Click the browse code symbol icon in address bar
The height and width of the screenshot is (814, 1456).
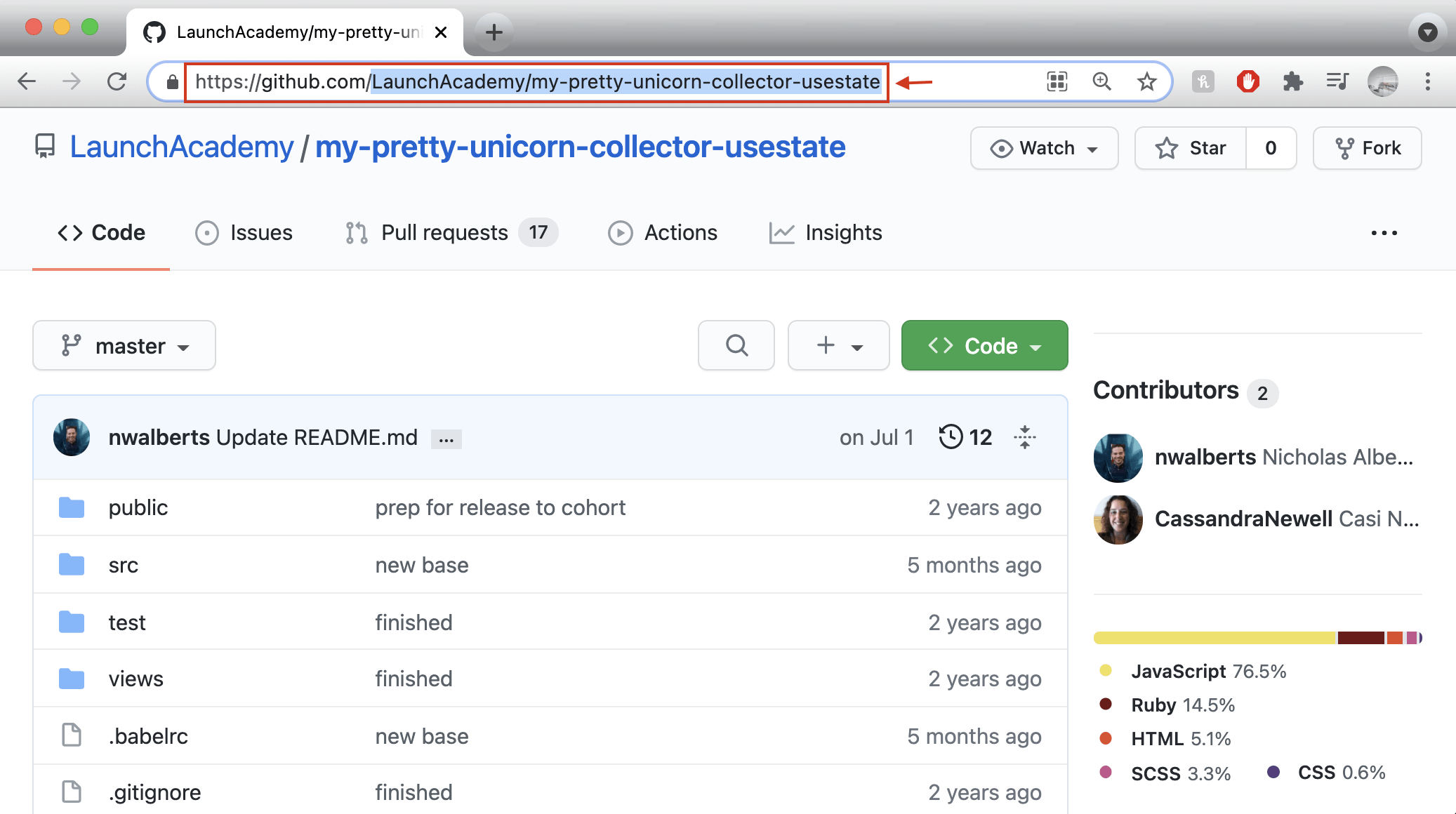tap(1056, 81)
